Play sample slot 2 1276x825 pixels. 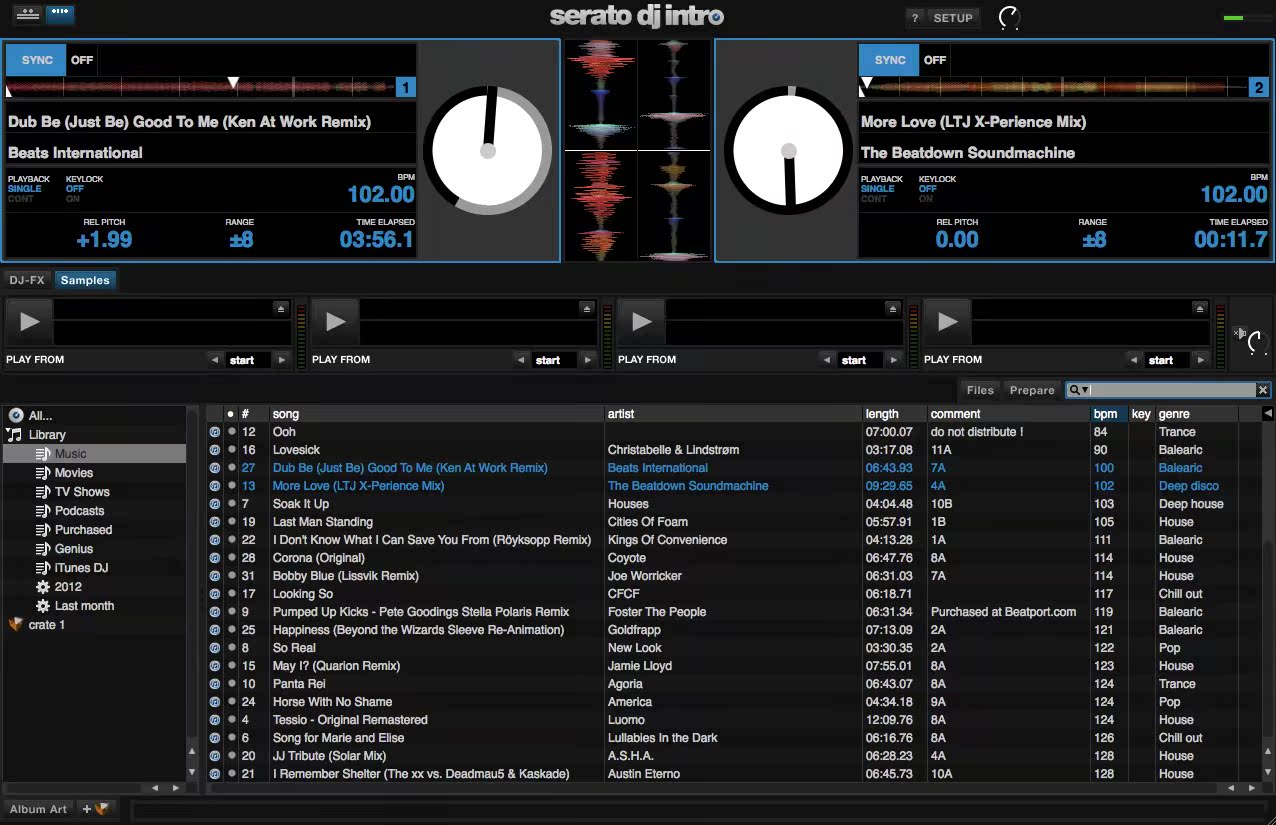tap(336, 322)
